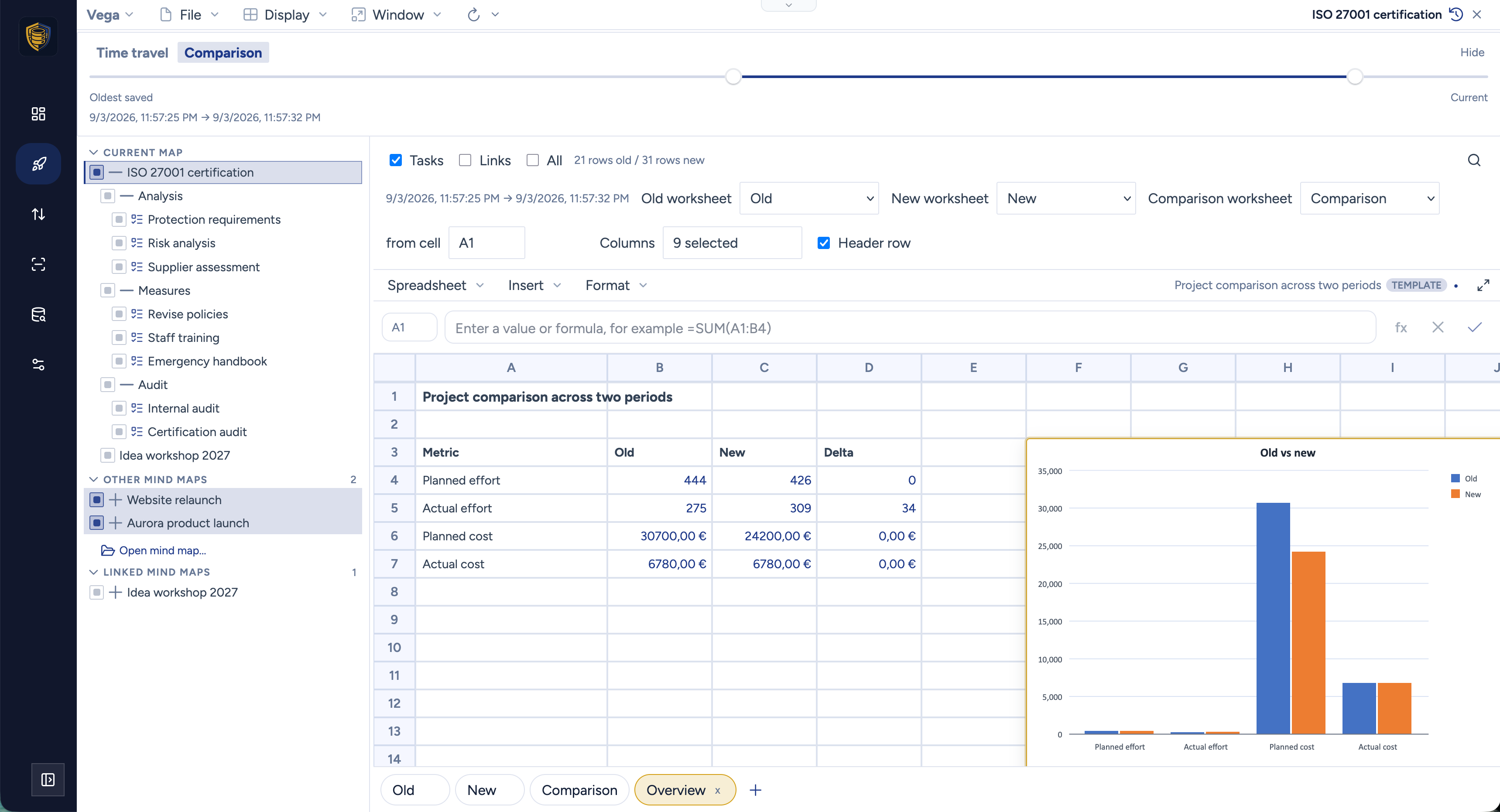Switch to the Comparison worksheet tab
The image size is (1500, 812).
(579, 790)
